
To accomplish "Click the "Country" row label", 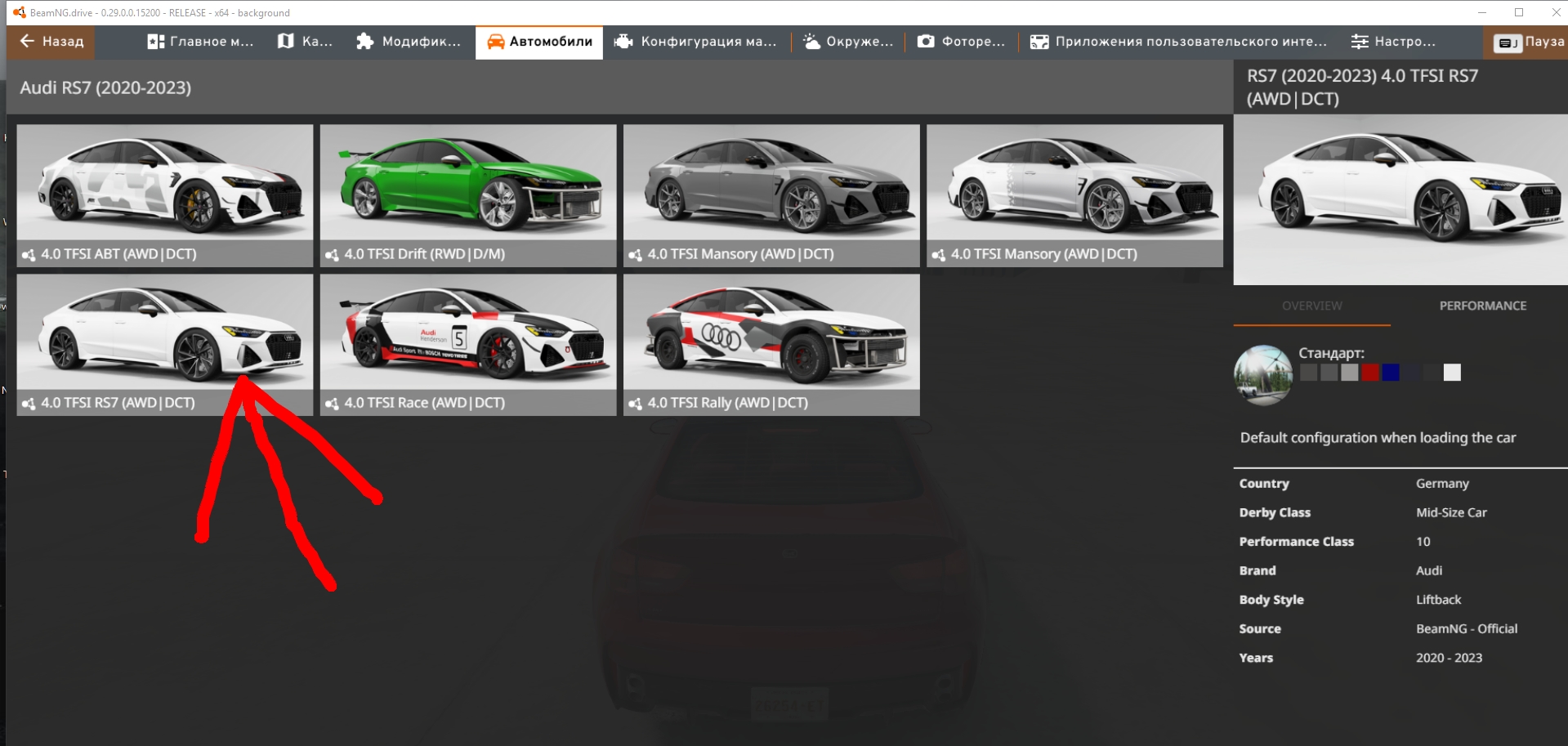I will coord(1264,484).
